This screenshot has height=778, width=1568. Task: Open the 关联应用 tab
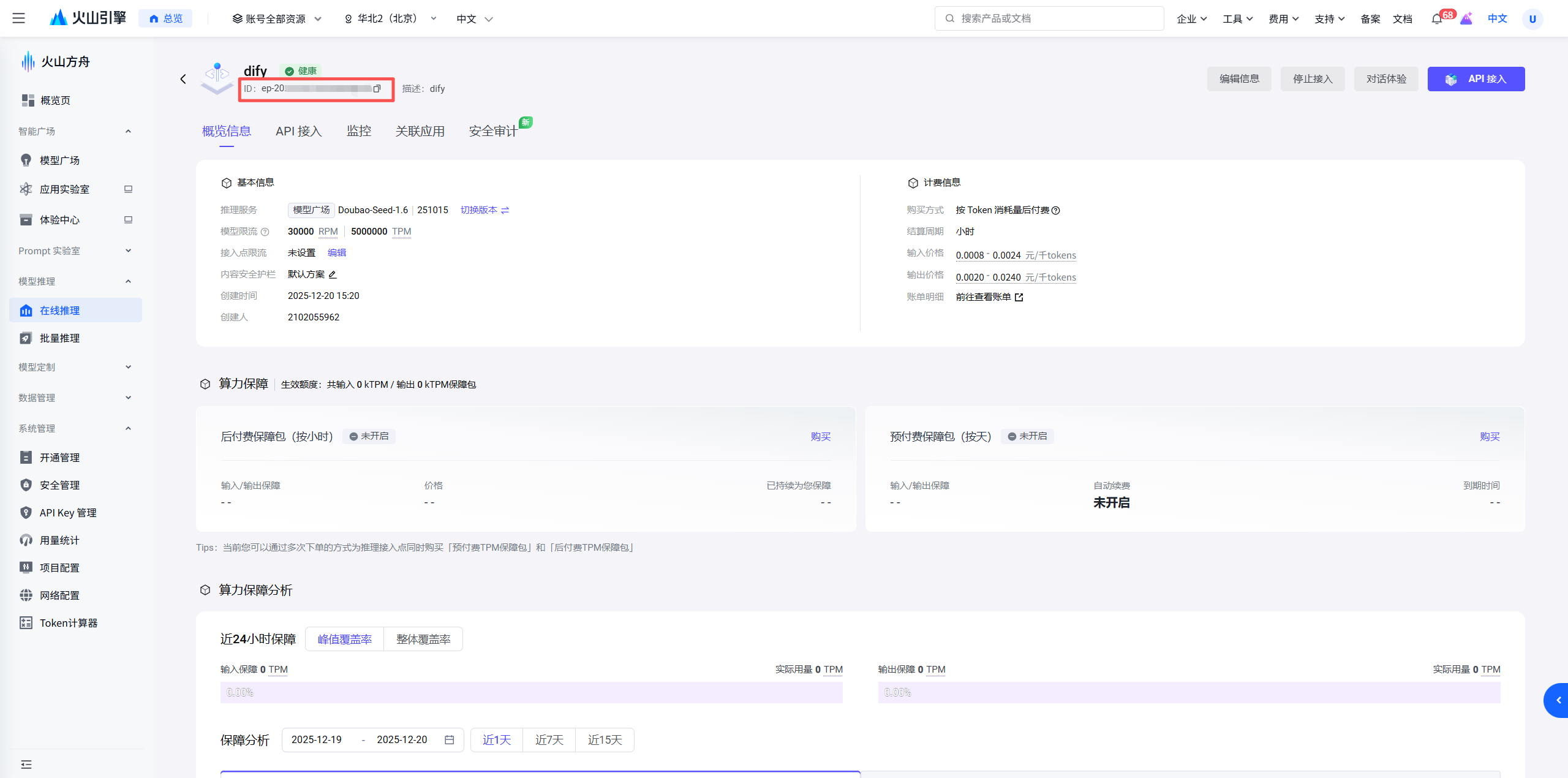420,131
